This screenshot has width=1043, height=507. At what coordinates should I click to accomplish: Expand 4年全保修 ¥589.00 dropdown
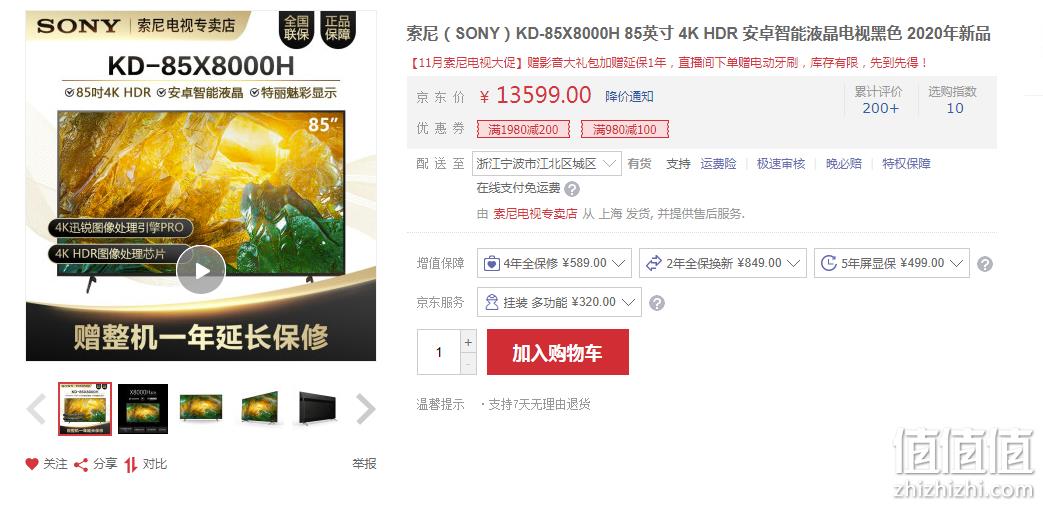554,263
